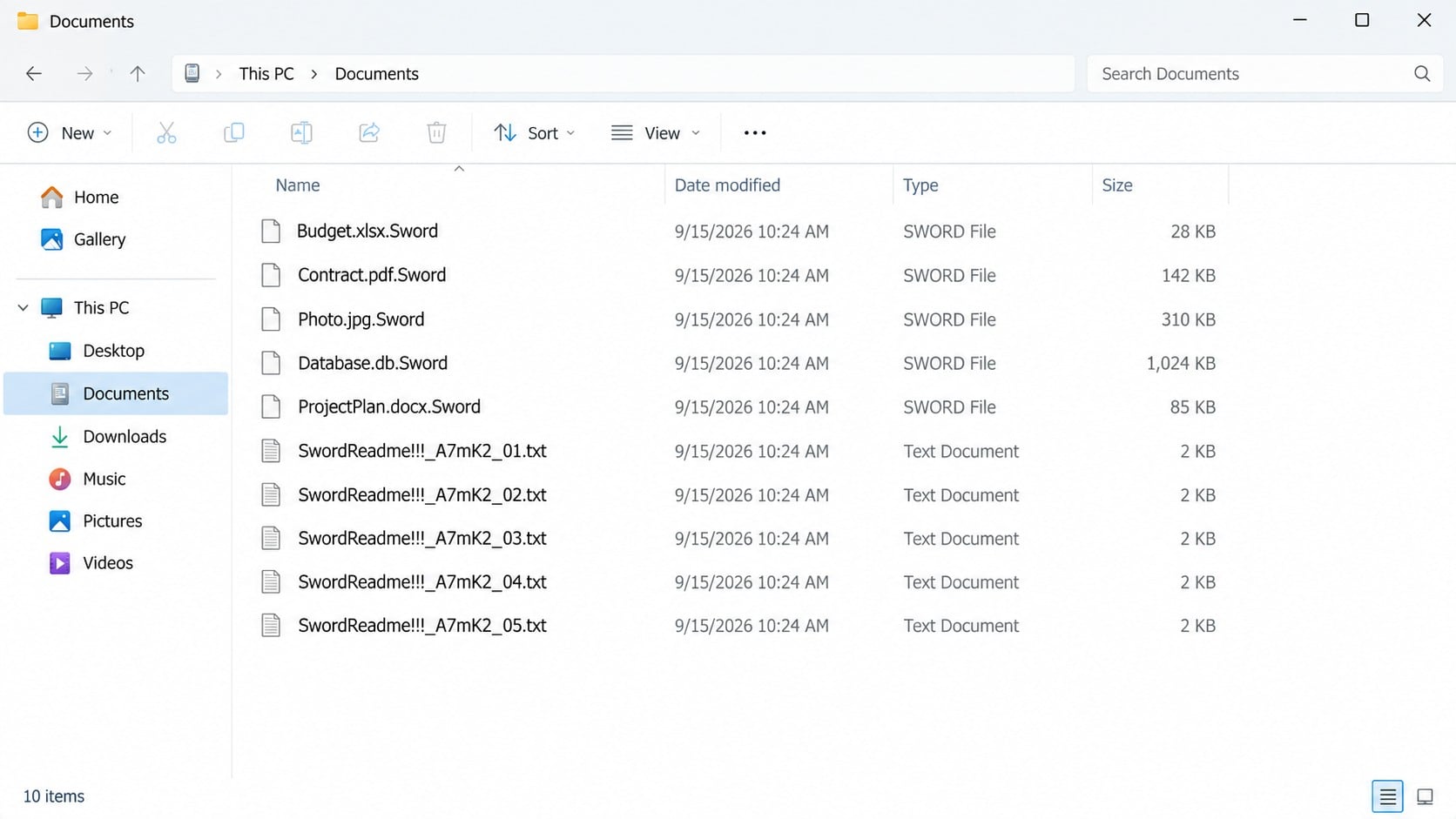Click the Cut scissors icon

pyautogui.click(x=166, y=133)
